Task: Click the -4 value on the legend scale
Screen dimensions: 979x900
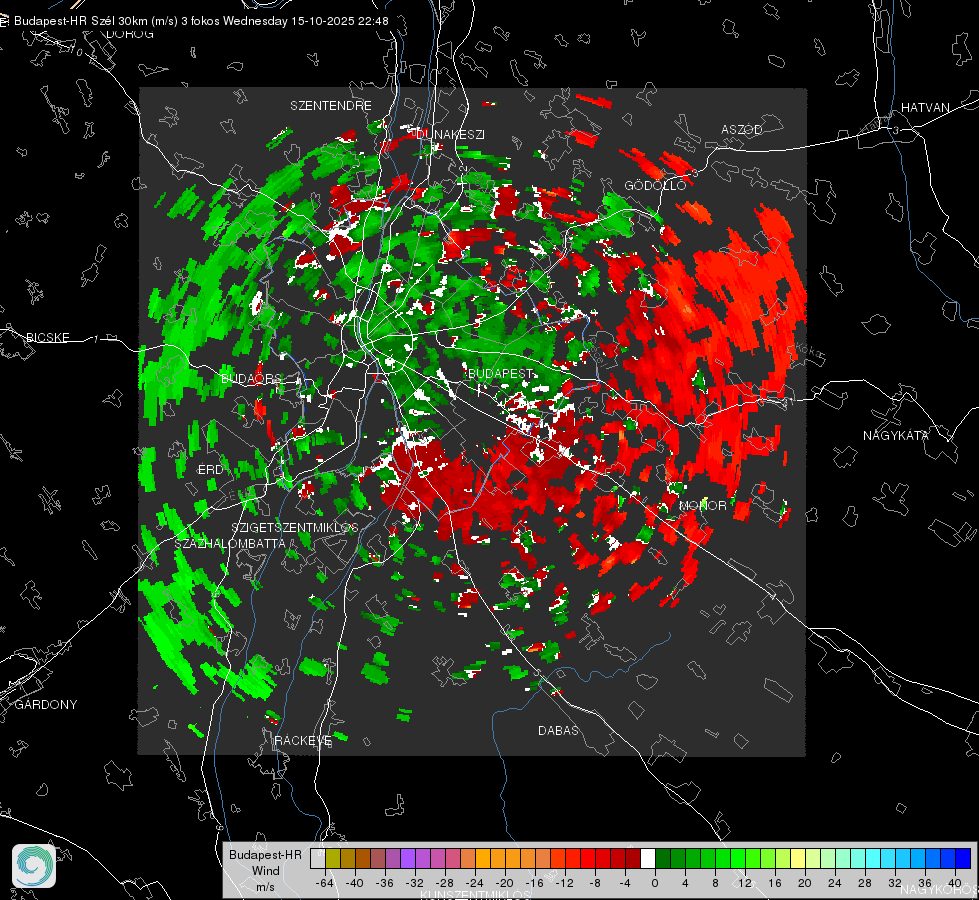Action: coord(625,883)
